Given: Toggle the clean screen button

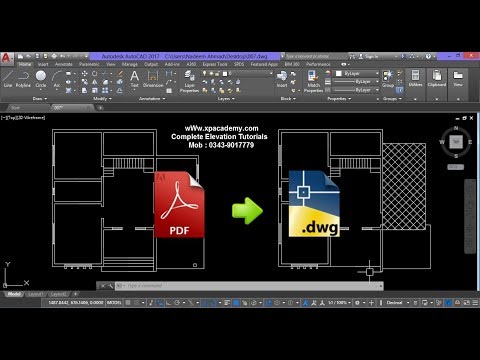Looking at the screenshot, I should (x=467, y=303).
